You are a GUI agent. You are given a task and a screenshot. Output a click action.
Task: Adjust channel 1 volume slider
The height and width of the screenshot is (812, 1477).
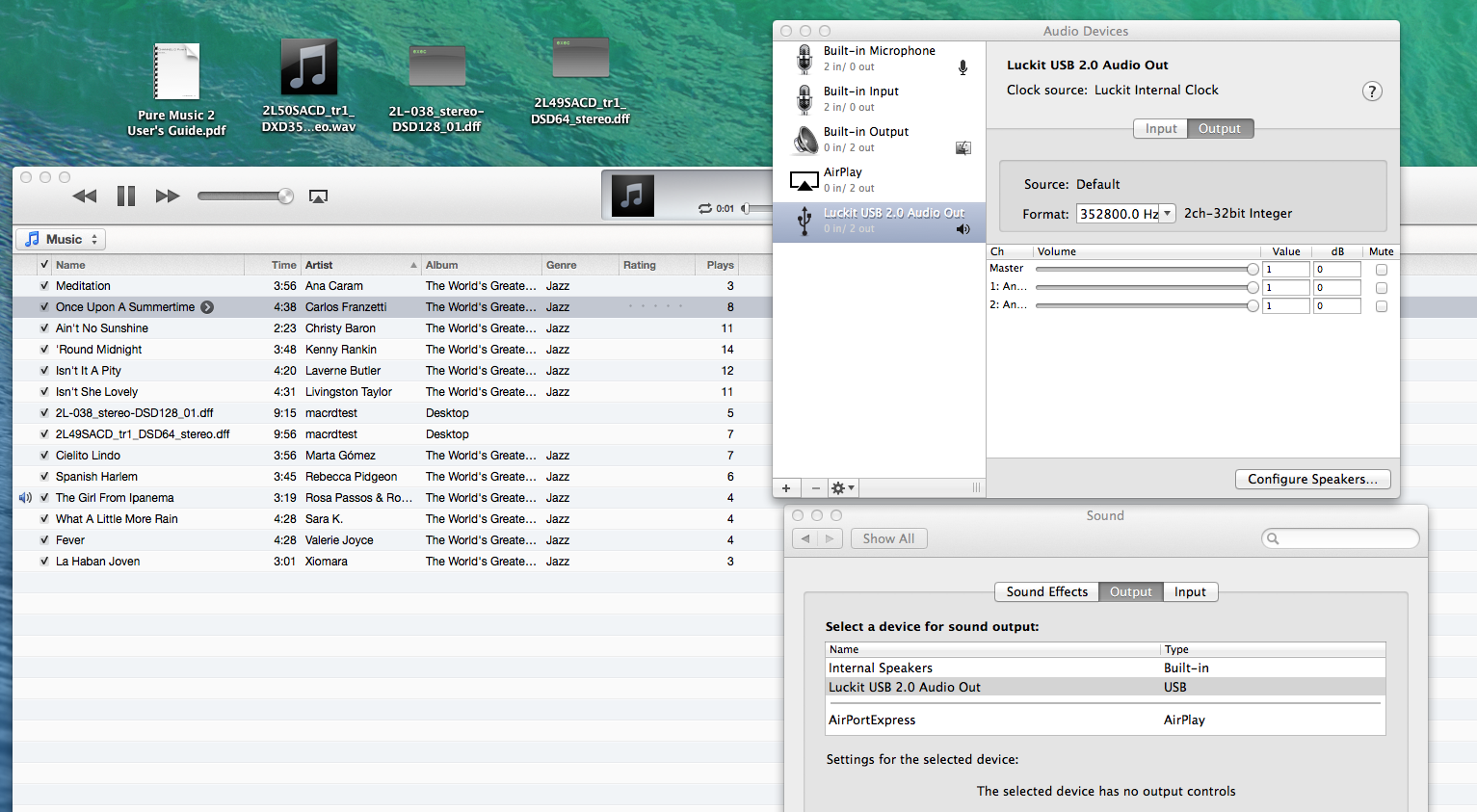point(1147,287)
